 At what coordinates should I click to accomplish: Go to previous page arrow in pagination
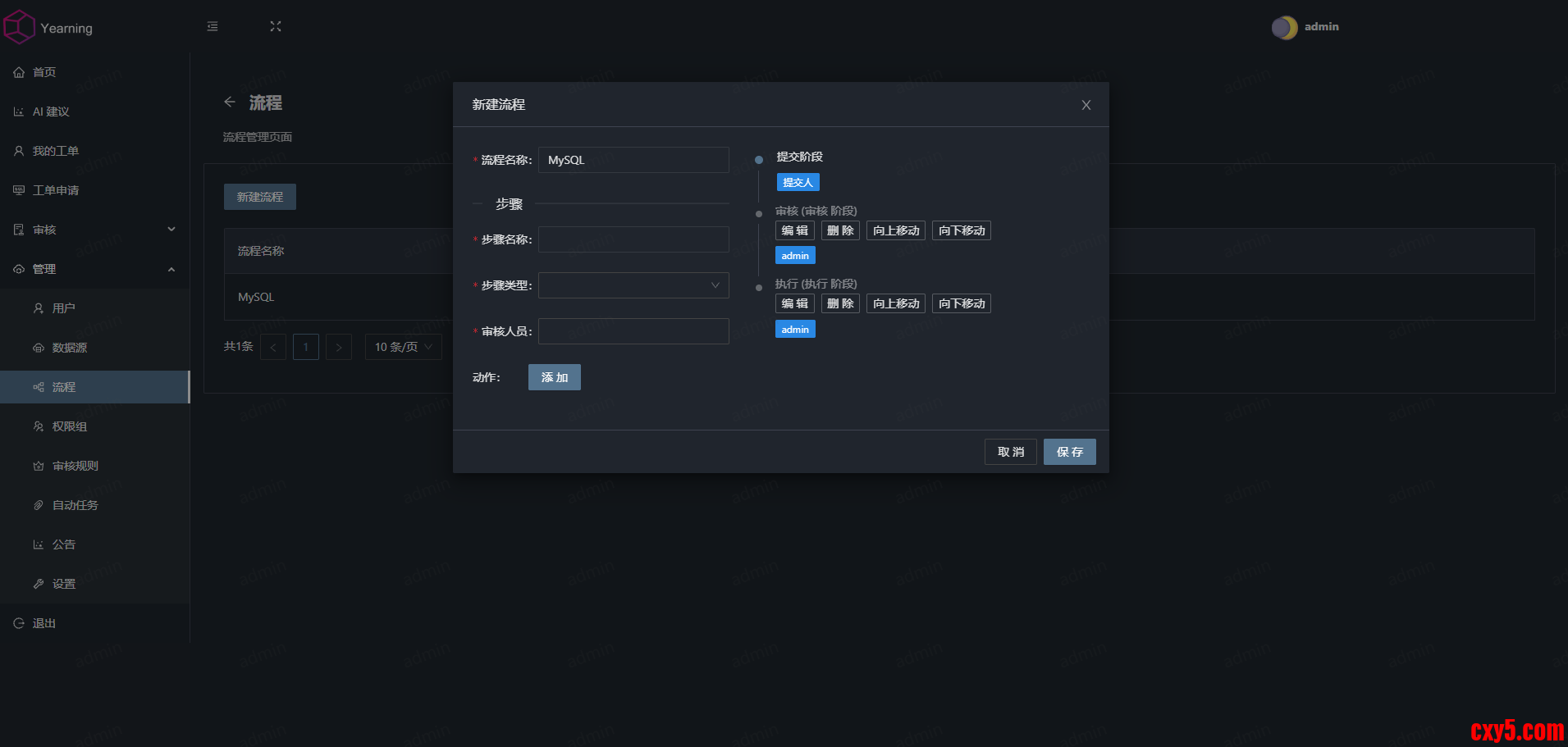tap(273, 347)
